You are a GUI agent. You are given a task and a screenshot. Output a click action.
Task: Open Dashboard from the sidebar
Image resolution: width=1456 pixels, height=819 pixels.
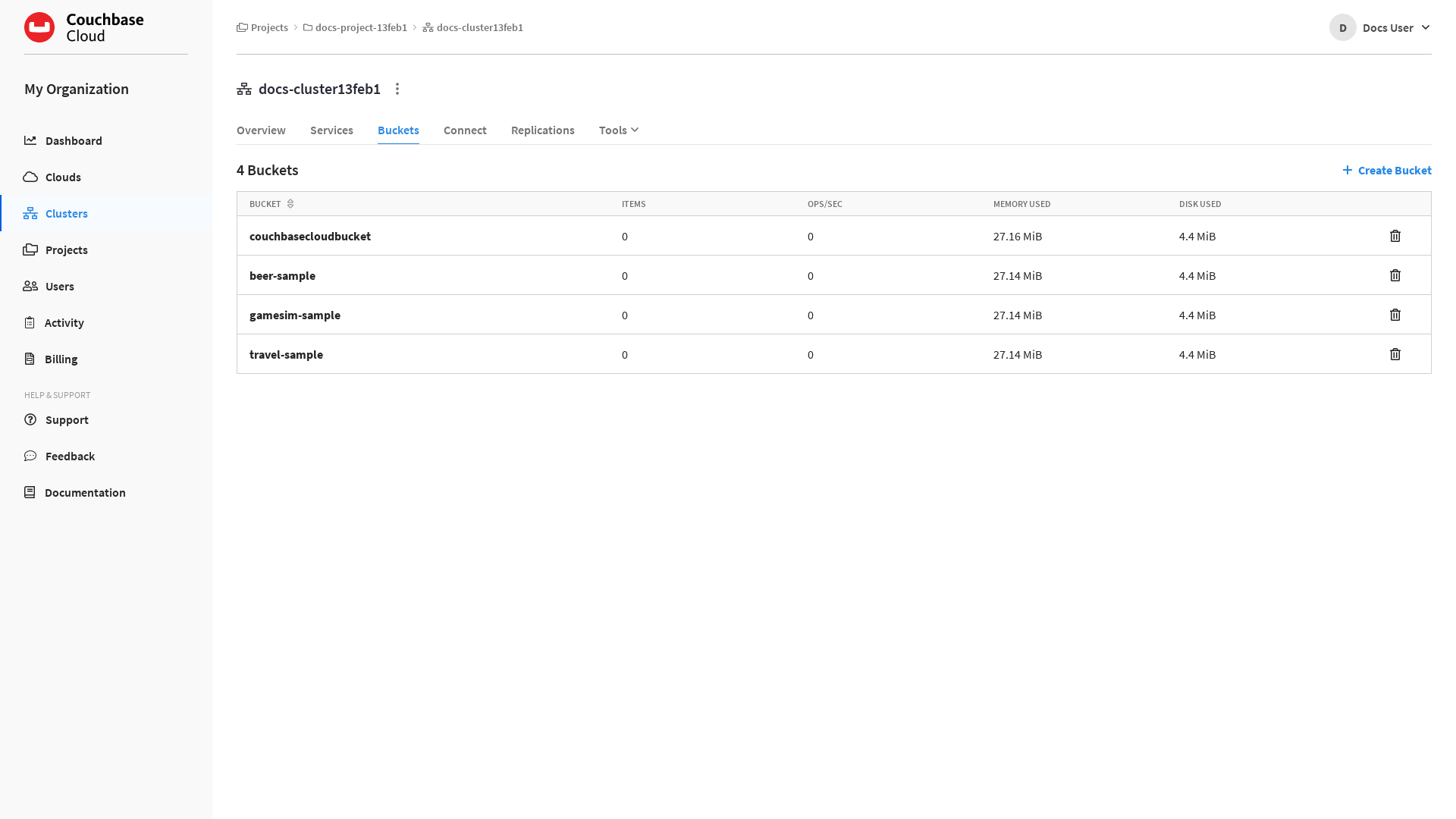pyautogui.click(x=73, y=140)
